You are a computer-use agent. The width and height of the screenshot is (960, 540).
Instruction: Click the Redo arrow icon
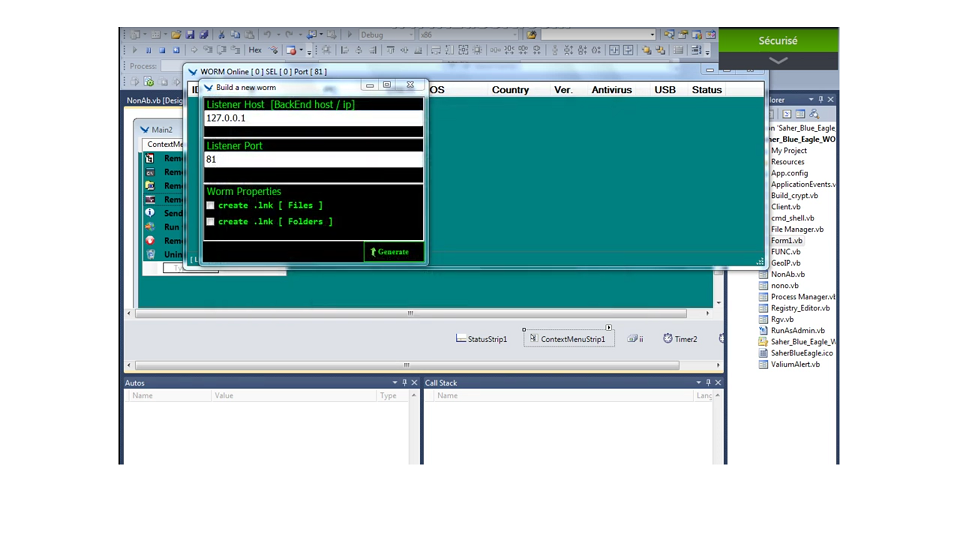(x=289, y=35)
